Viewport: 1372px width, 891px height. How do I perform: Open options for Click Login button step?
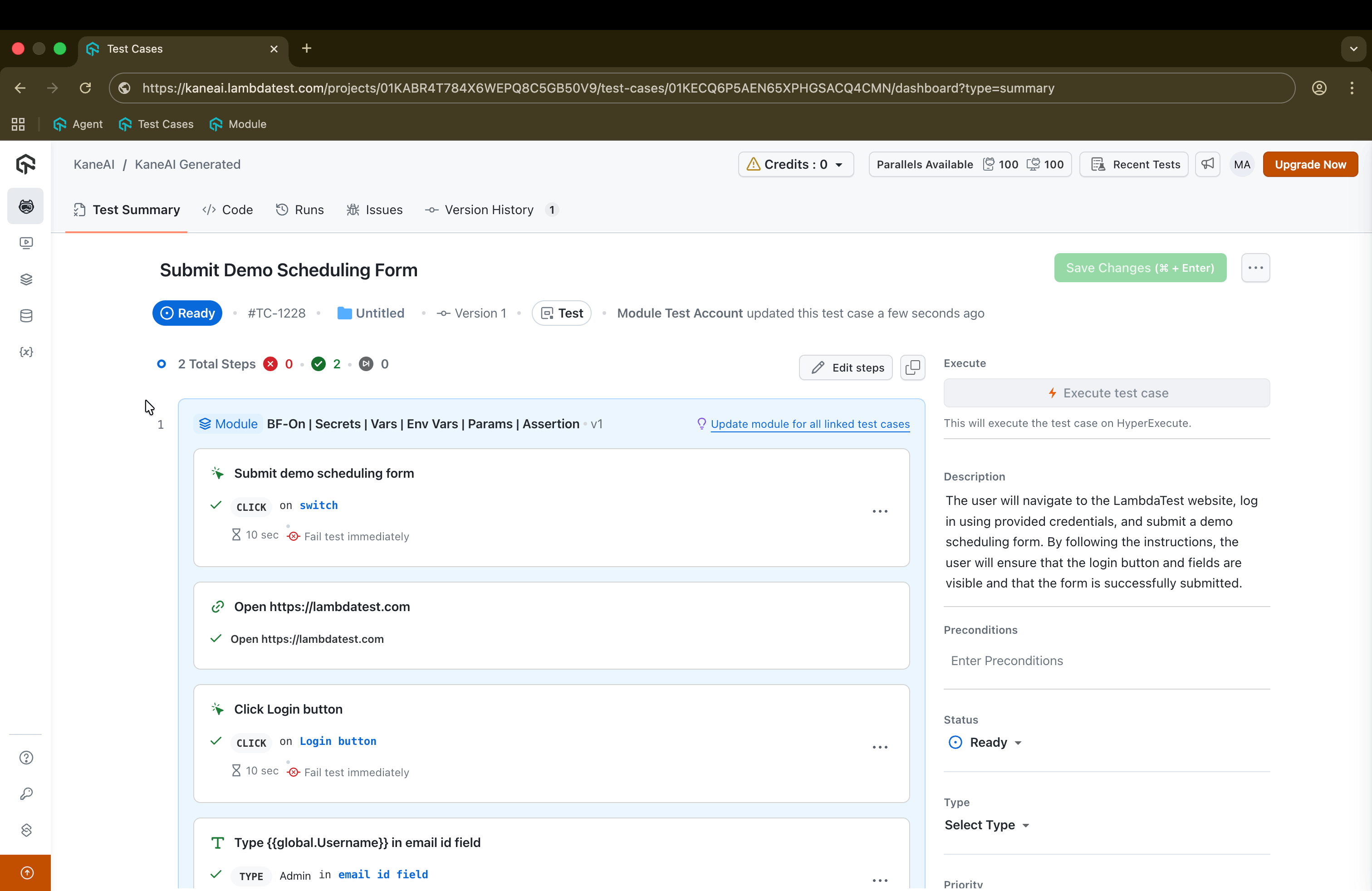pyautogui.click(x=880, y=747)
